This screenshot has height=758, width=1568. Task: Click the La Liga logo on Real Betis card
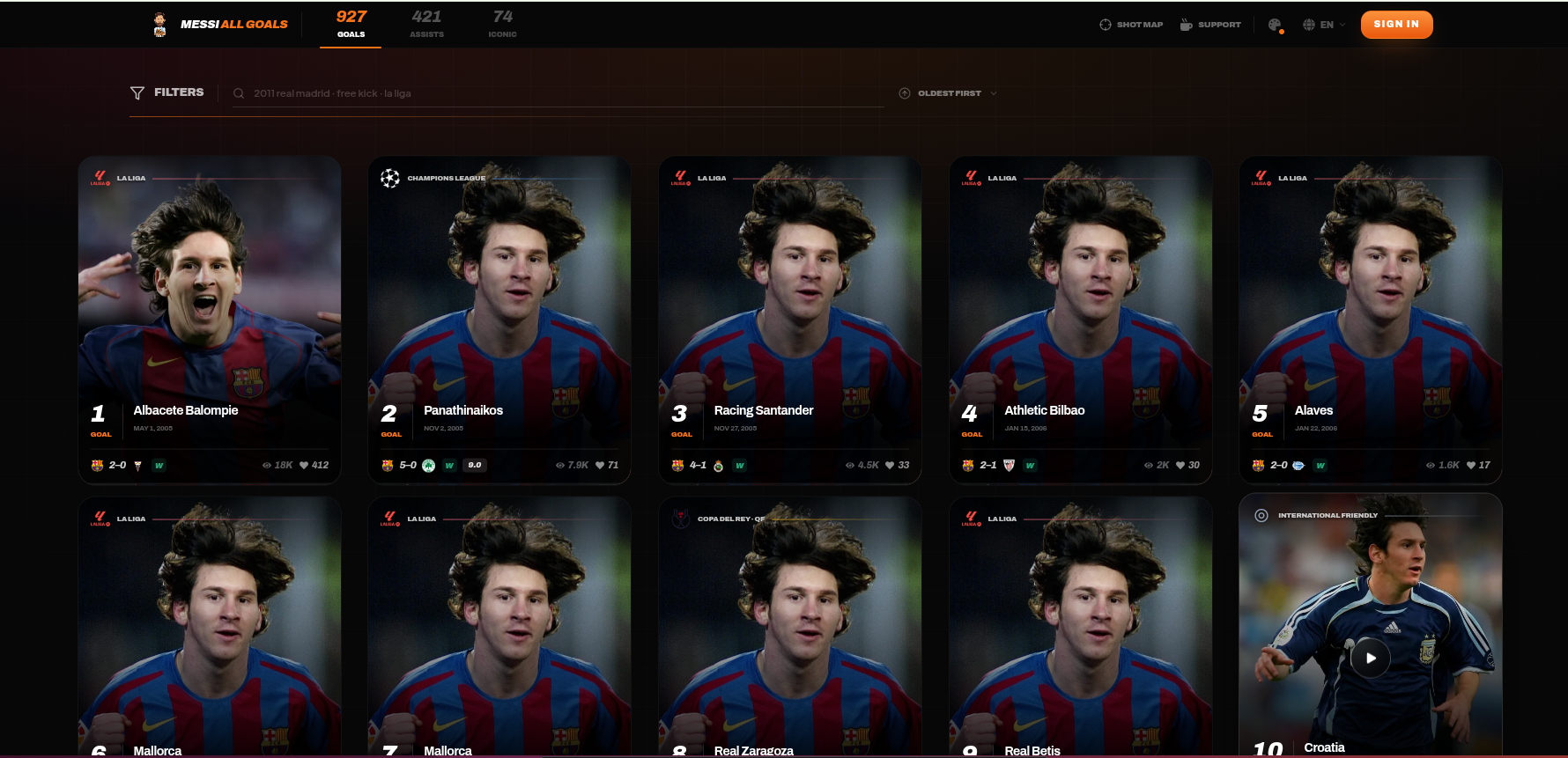(971, 519)
